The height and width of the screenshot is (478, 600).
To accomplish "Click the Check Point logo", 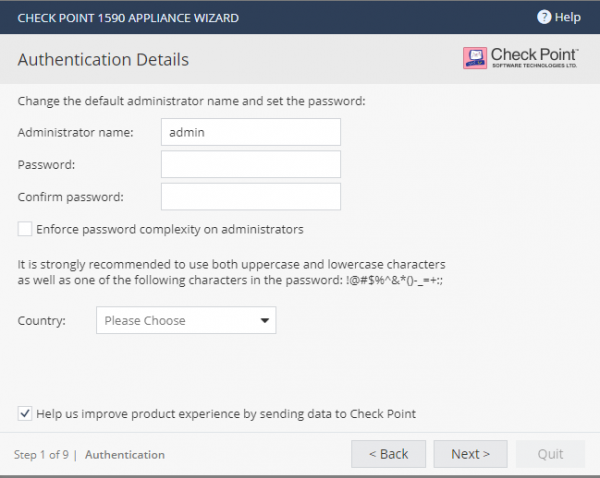I will (x=520, y=58).
